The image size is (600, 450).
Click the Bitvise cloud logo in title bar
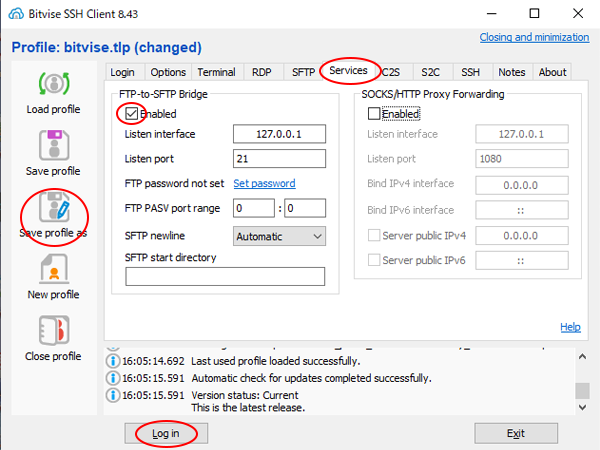[16, 14]
